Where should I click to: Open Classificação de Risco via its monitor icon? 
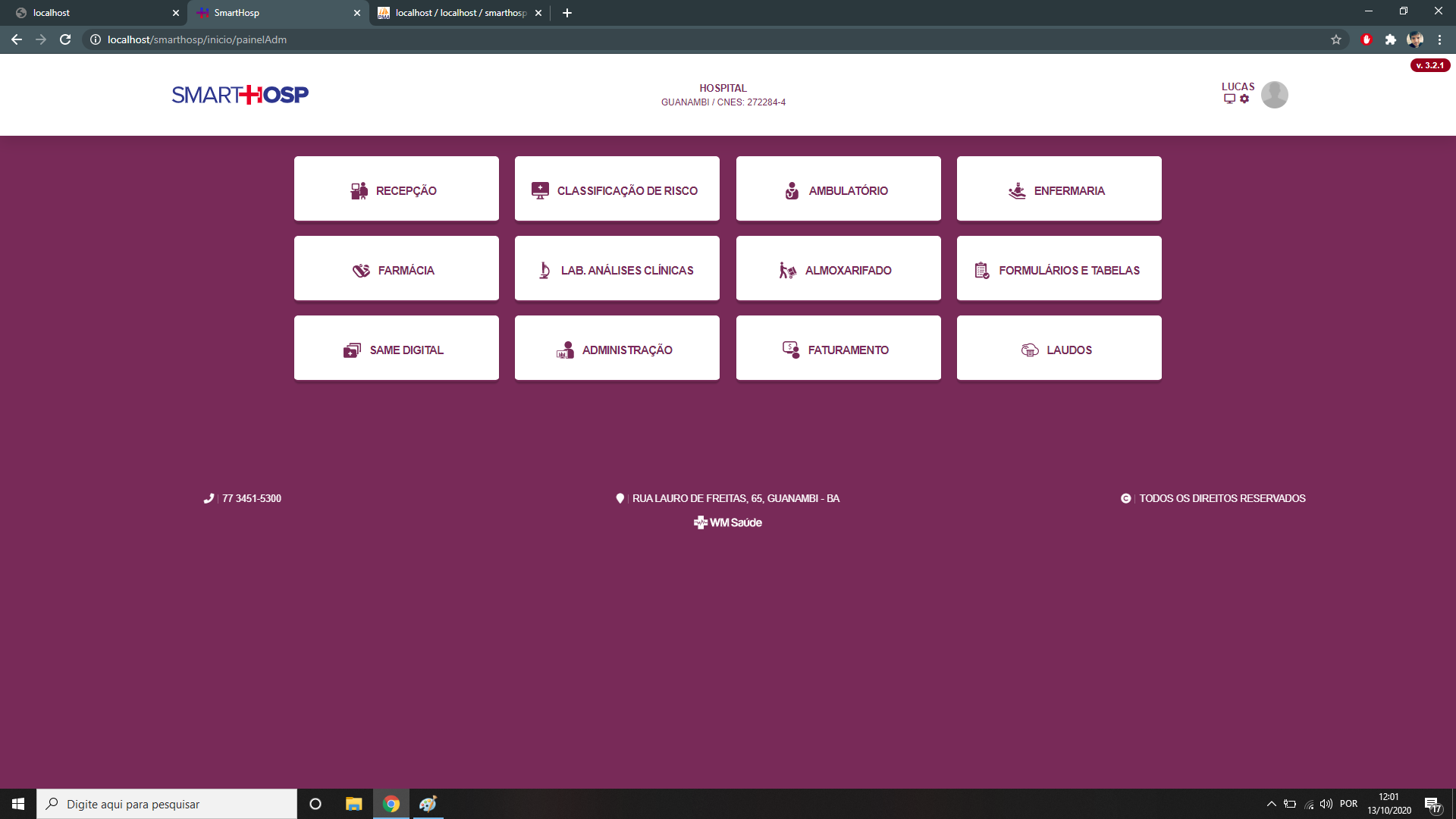[x=539, y=190]
